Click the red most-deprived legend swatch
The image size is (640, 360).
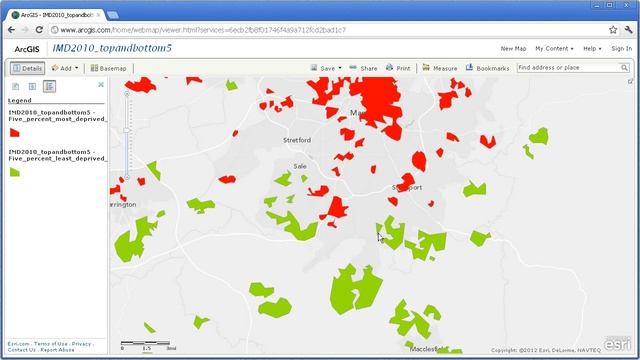[15, 132]
